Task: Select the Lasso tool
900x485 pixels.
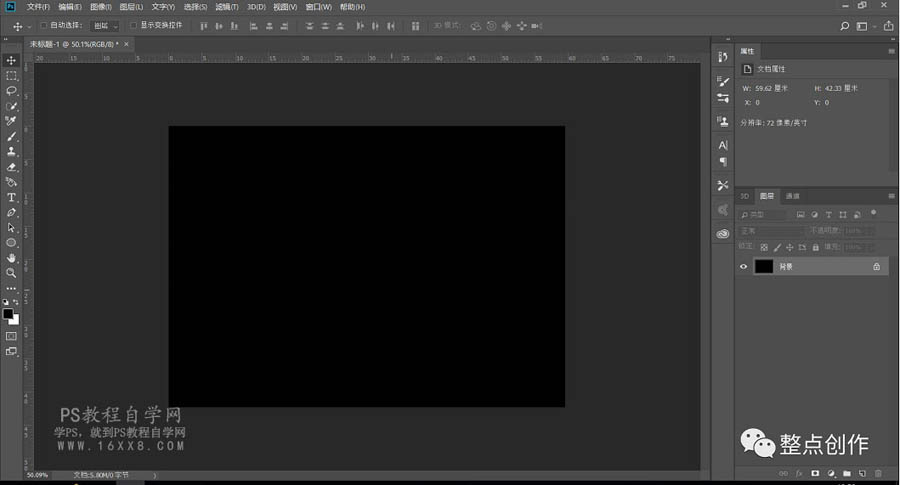Action: tap(11, 91)
